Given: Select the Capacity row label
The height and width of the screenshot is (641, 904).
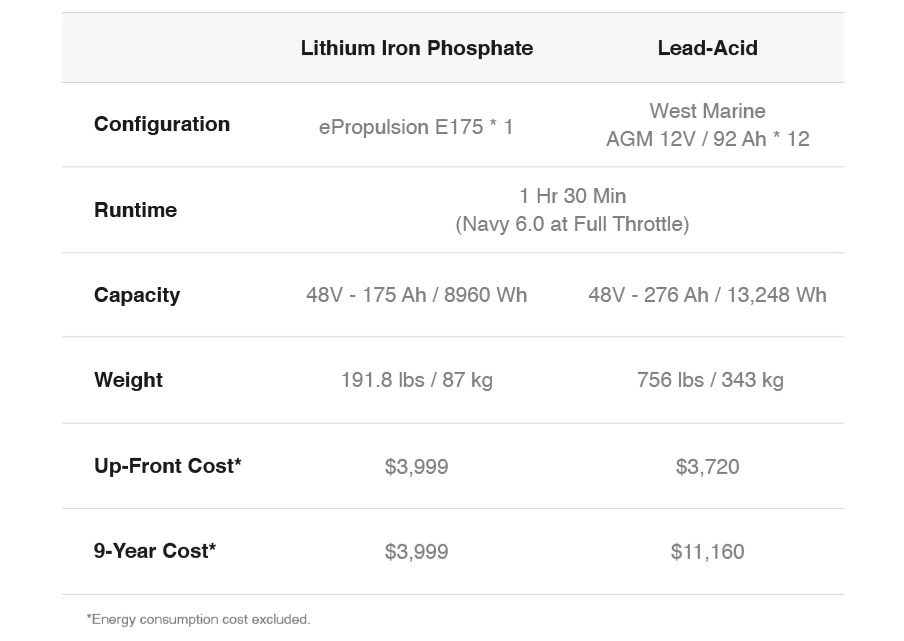Looking at the screenshot, I should tap(137, 295).
